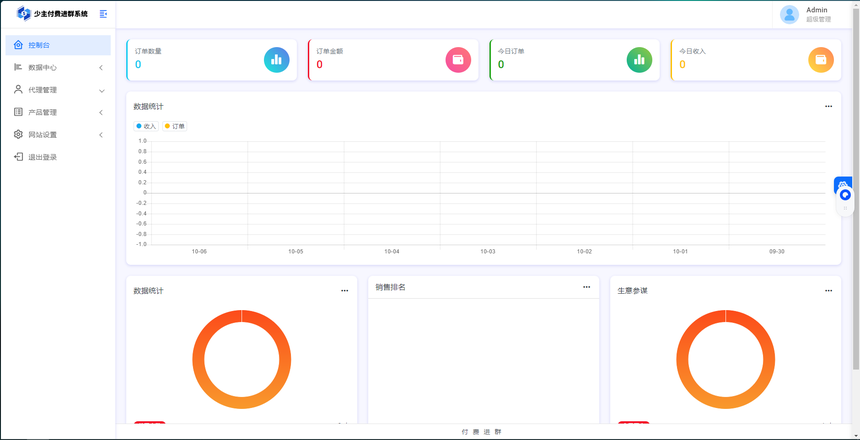Toggle the 订单 series in chart legend
The width and height of the screenshot is (860, 440).
coord(174,127)
